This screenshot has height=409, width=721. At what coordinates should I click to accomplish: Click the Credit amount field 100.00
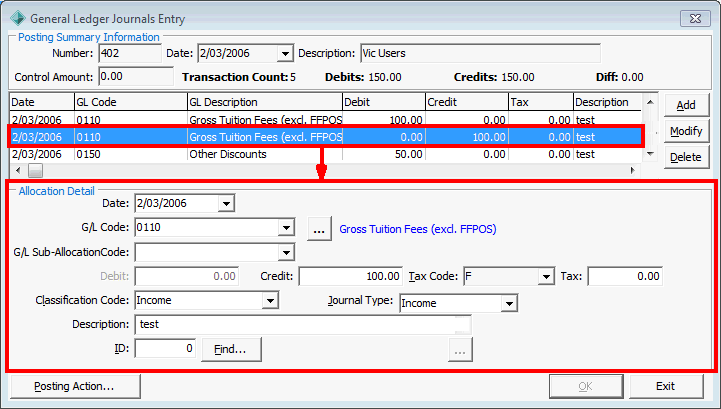coord(350,277)
